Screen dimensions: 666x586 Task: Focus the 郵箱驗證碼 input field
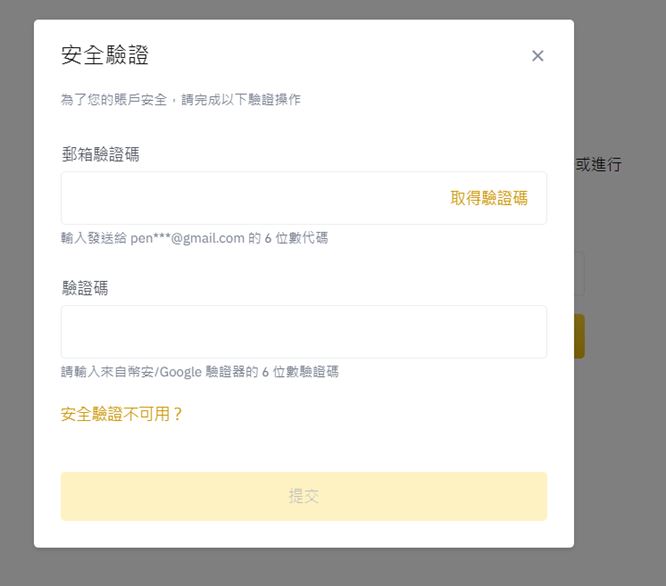(x=250, y=198)
